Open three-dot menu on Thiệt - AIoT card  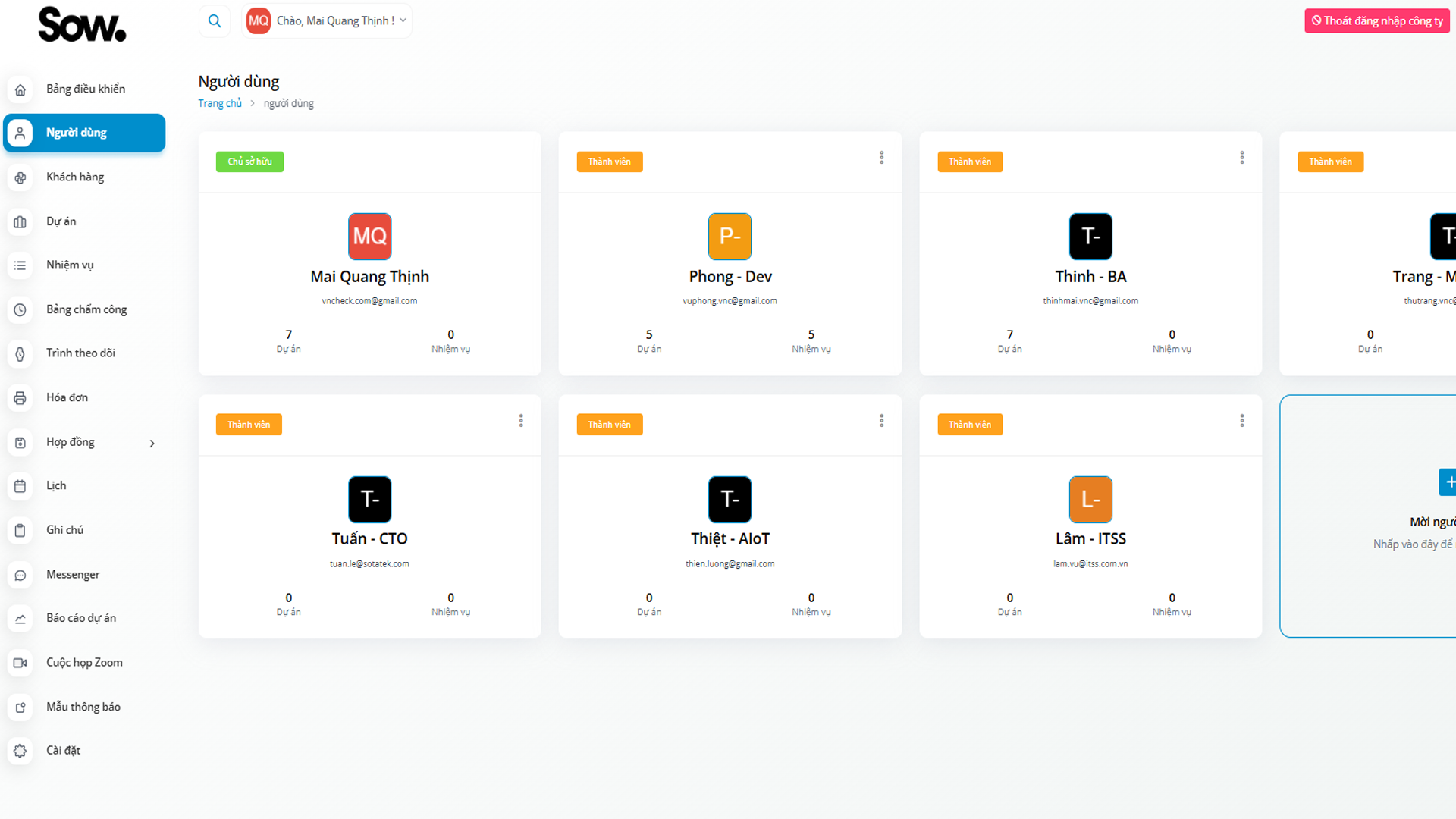[x=881, y=421]
